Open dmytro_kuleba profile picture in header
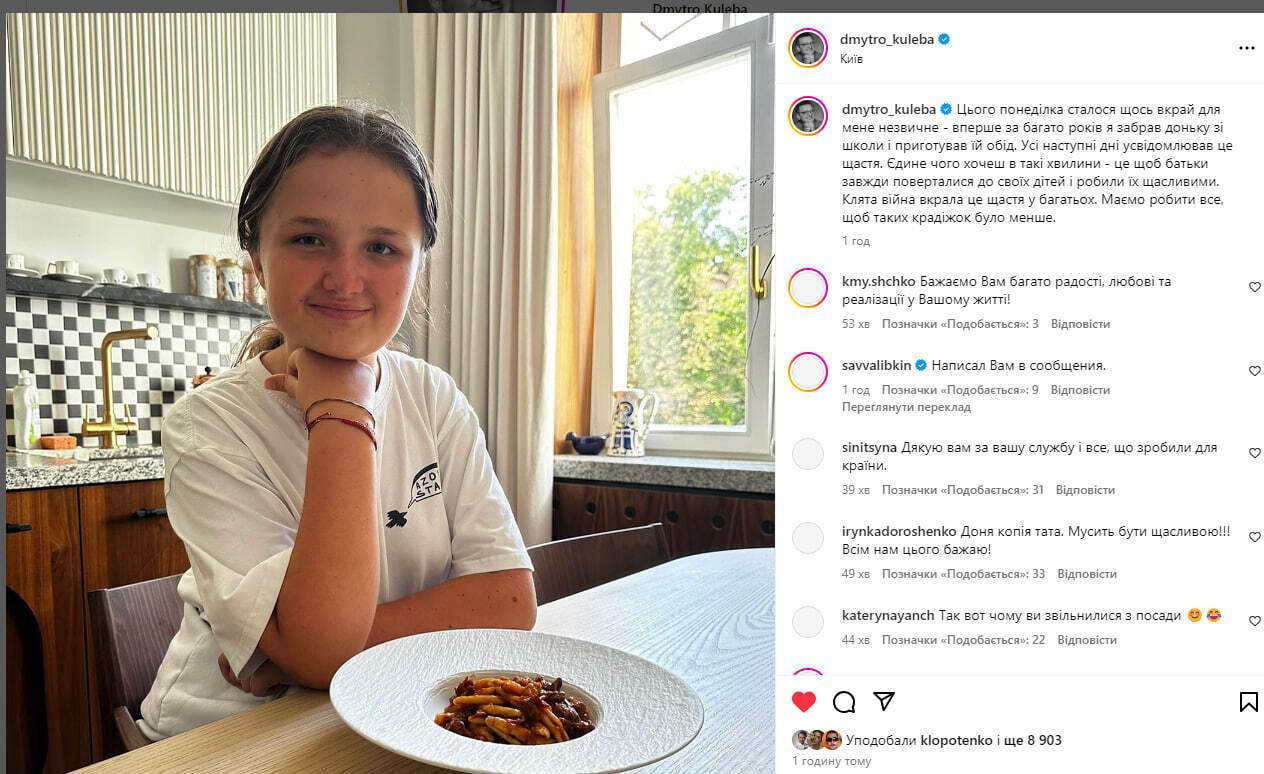The width and height of the screenshot is (1264, 774). [x=808, y=48]
